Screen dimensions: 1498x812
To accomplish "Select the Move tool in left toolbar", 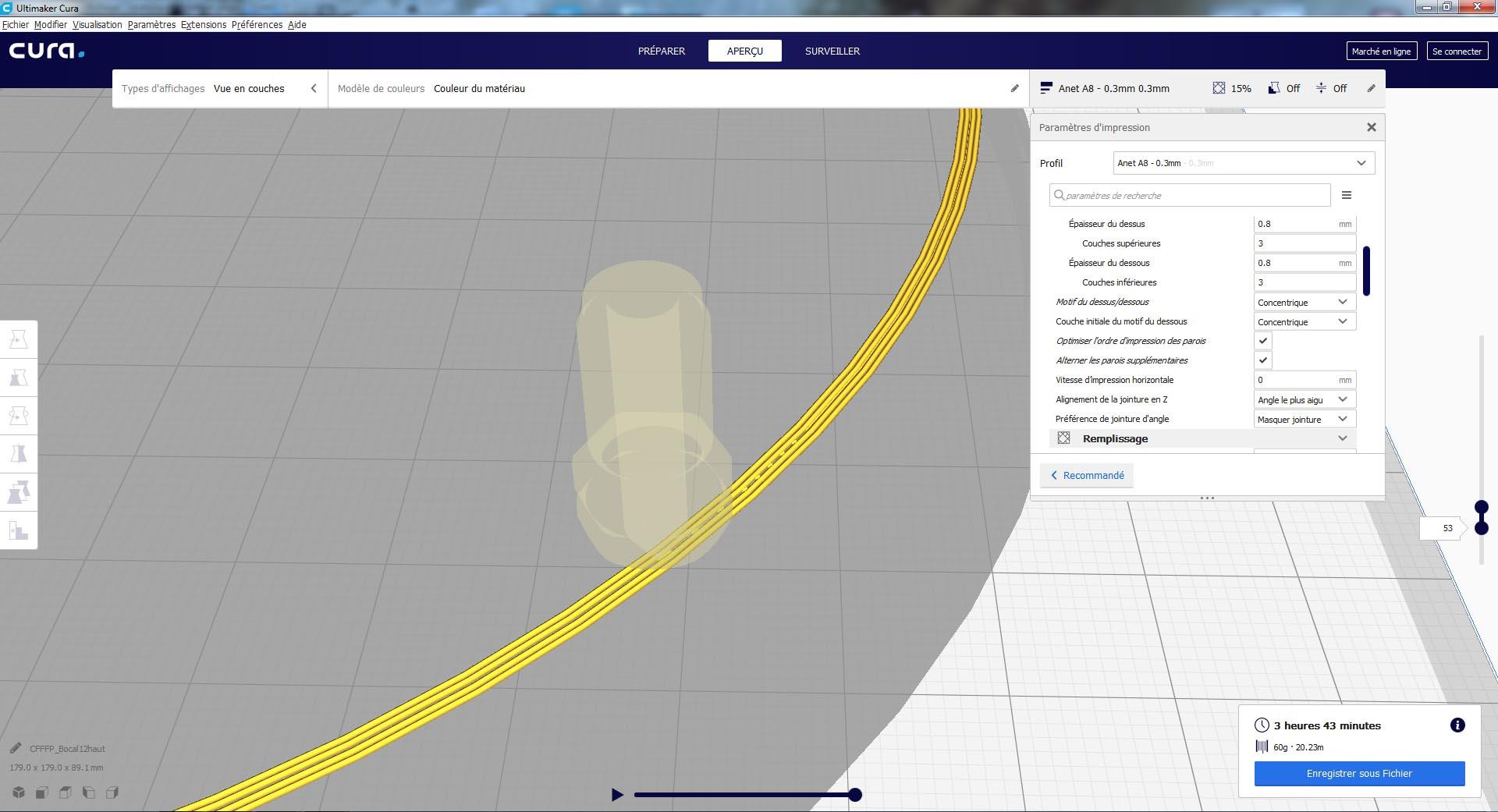I will (x=19, y=339).
